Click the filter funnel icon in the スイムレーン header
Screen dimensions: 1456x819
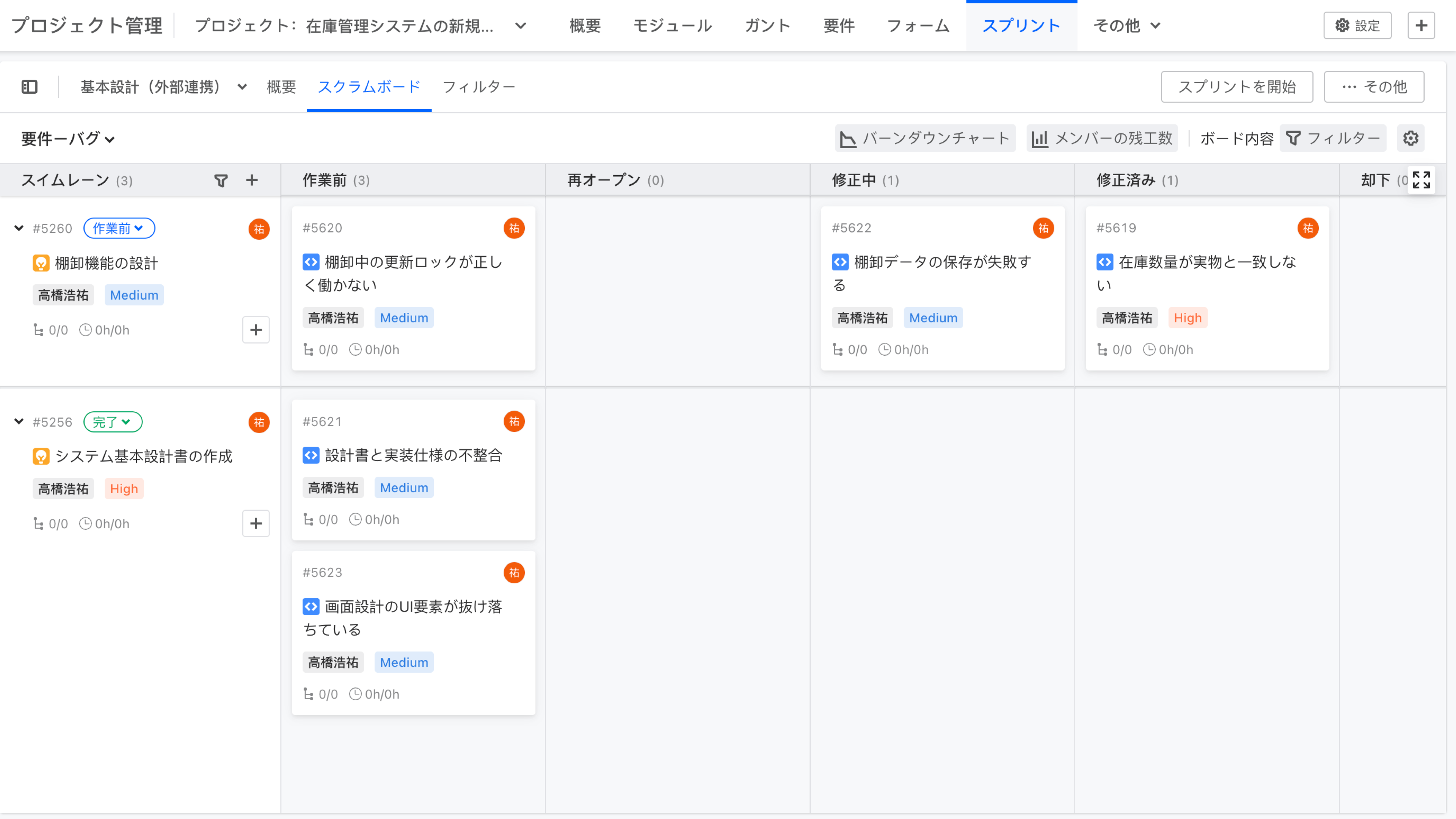(220, 180)
